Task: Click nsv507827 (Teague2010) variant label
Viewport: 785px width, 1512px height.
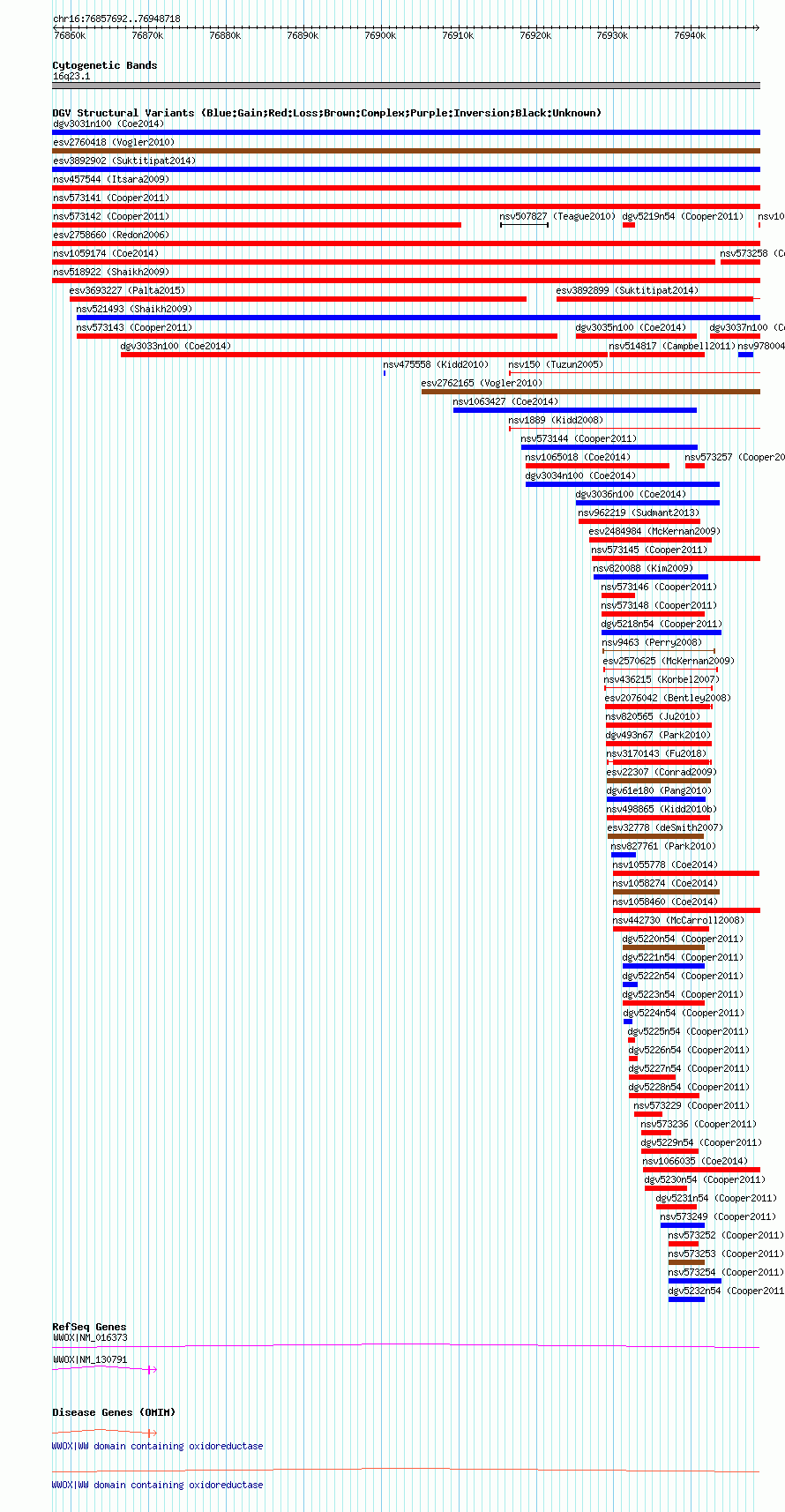Action: coord(557,216)
